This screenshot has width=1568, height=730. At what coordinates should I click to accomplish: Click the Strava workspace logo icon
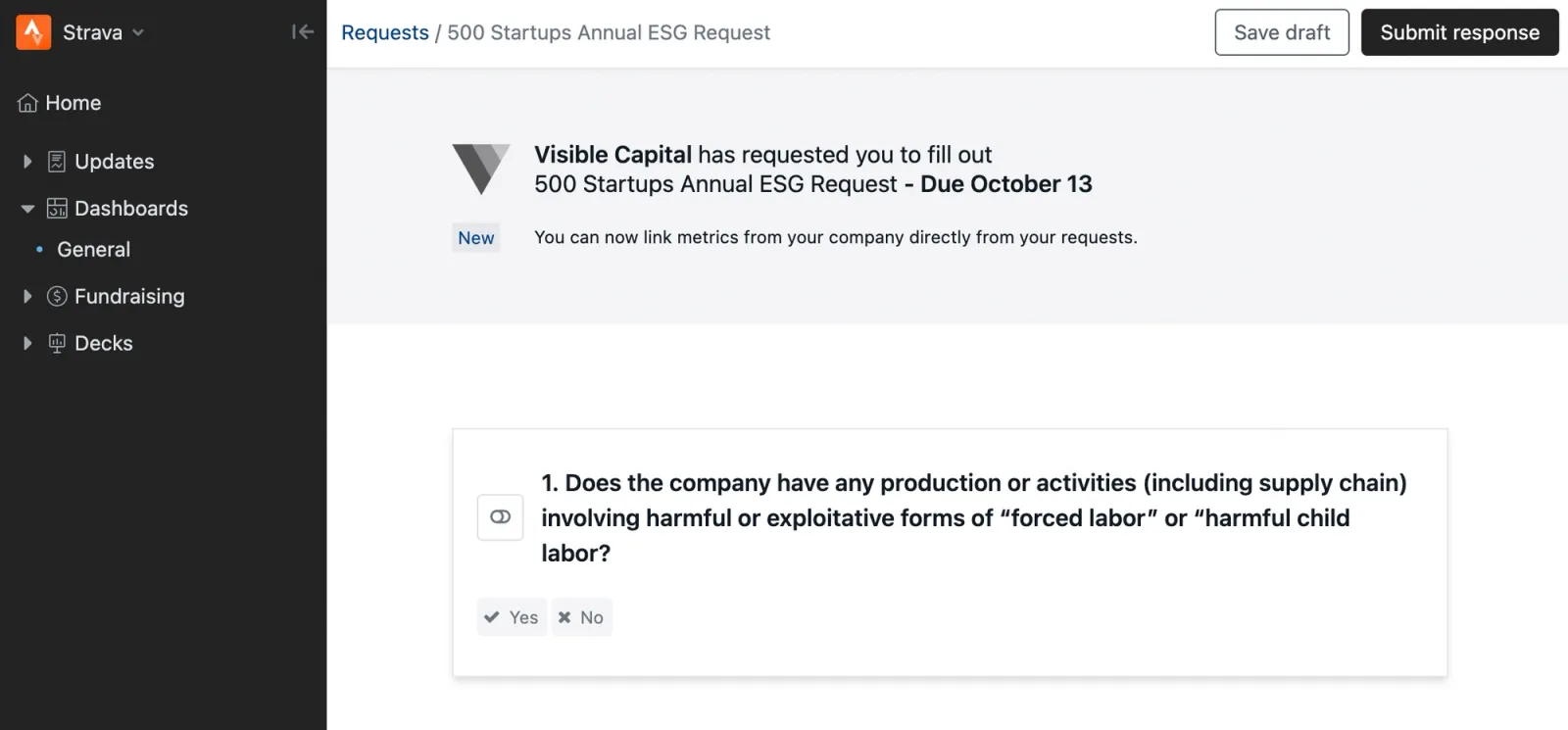tap(31, 31)
